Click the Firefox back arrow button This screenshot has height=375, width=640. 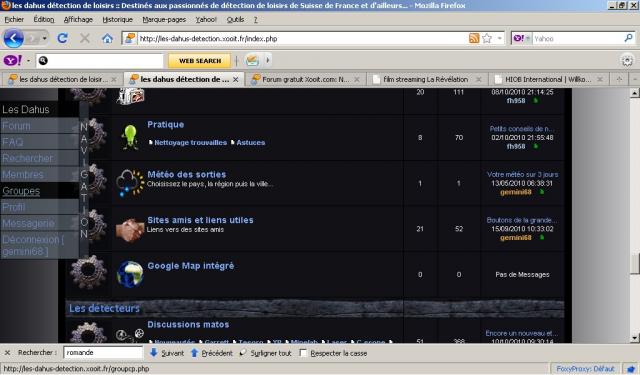click(x=13, y=38)
